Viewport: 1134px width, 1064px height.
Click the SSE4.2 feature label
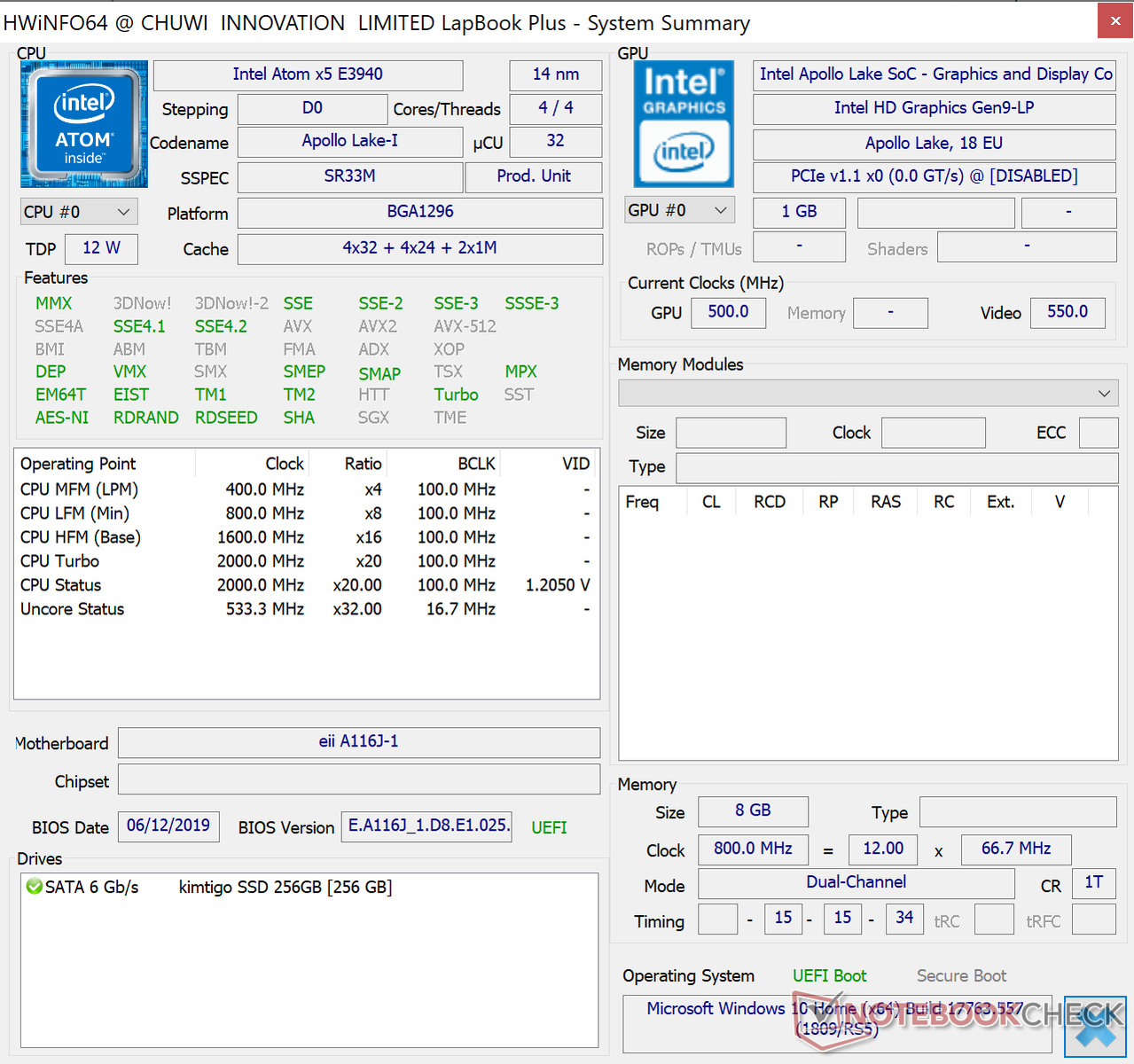point(221,326)
